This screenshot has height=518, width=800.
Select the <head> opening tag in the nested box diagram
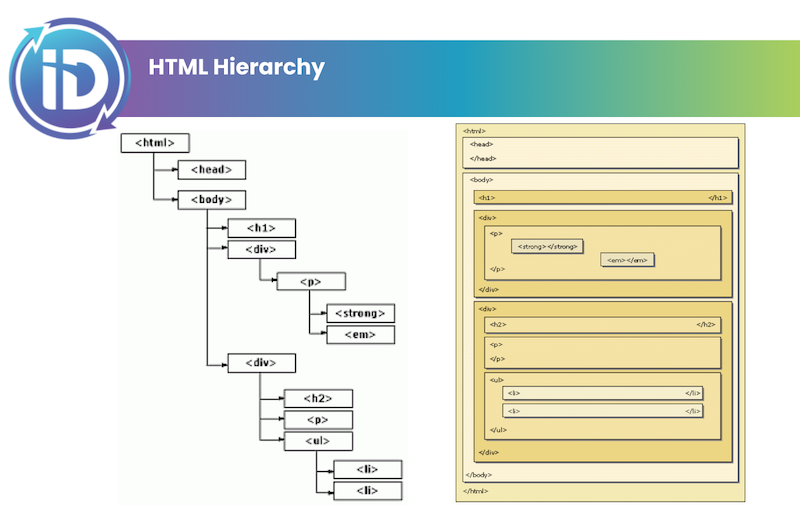(x=482, y=144)
